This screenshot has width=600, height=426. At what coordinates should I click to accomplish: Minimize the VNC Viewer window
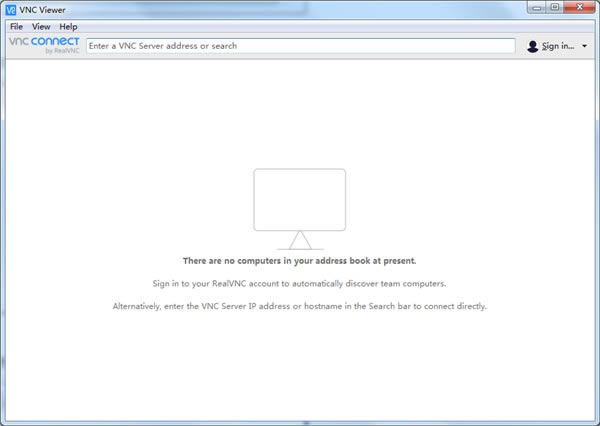tap(536, 7)
